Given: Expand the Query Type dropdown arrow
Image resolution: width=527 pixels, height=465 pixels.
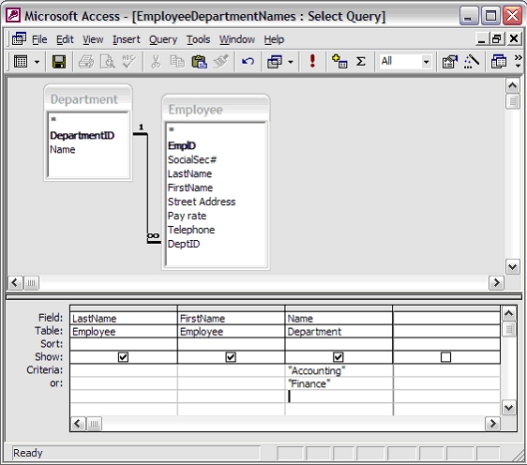Looking at the screenshot, I should coord(290,62).
